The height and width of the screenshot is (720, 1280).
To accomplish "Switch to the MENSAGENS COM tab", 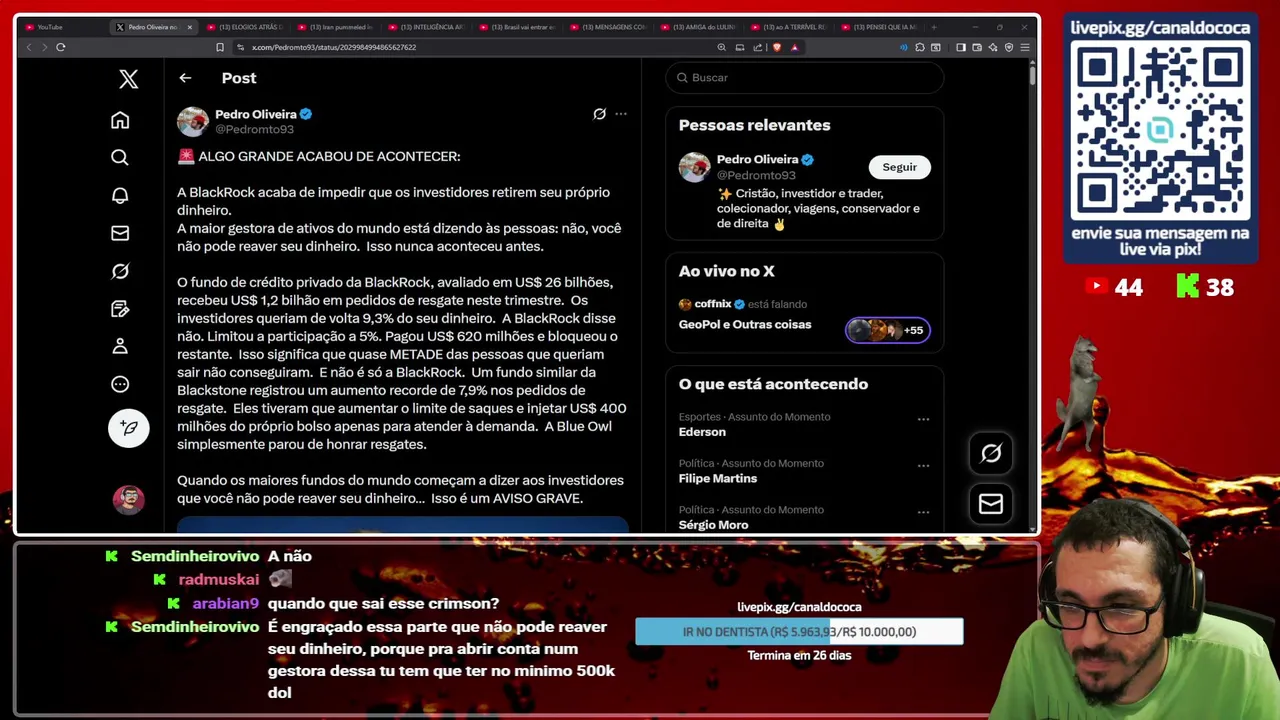I will tap(609, 27).
